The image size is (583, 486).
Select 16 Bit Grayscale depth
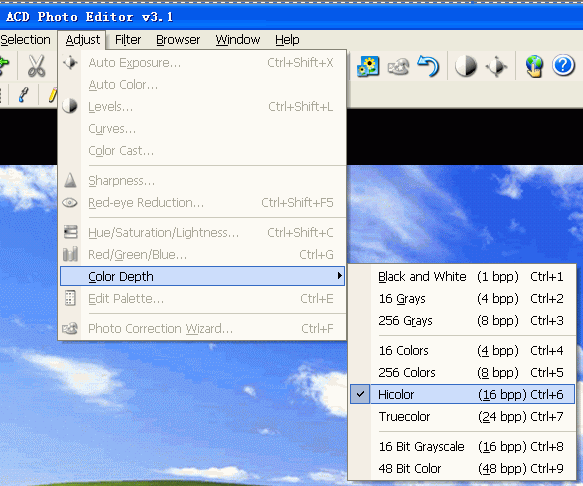463,446
